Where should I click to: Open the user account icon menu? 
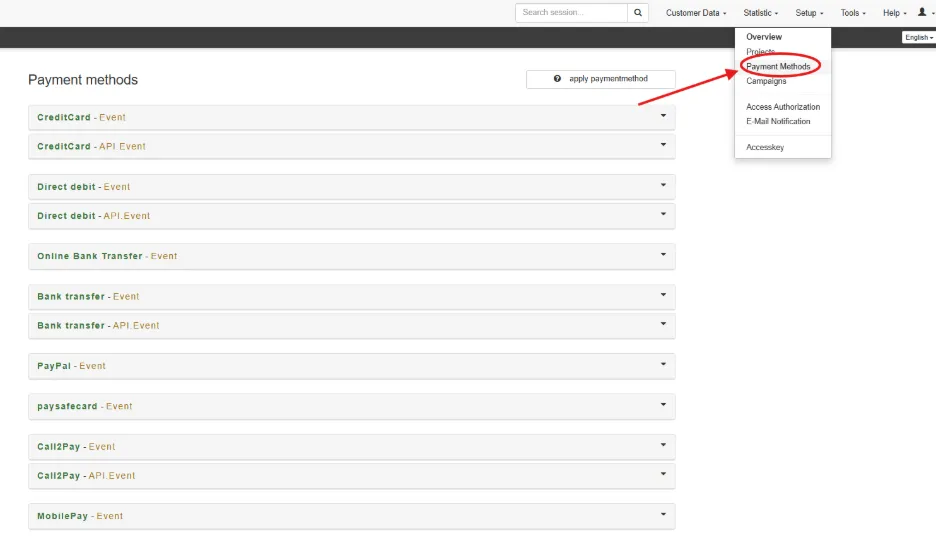click(925, 13)
